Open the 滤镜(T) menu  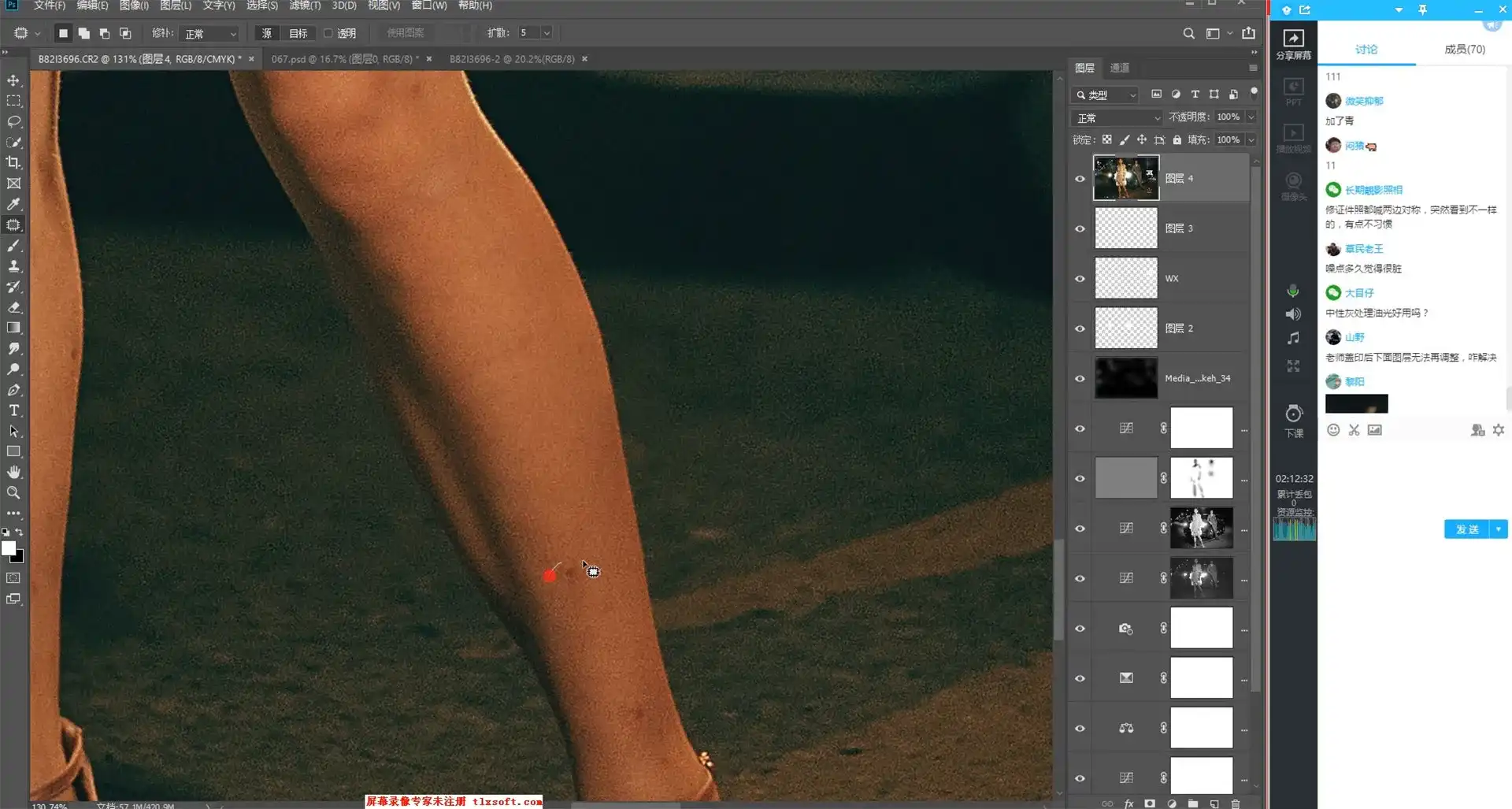pyautogui.click(x=305, y=6)
